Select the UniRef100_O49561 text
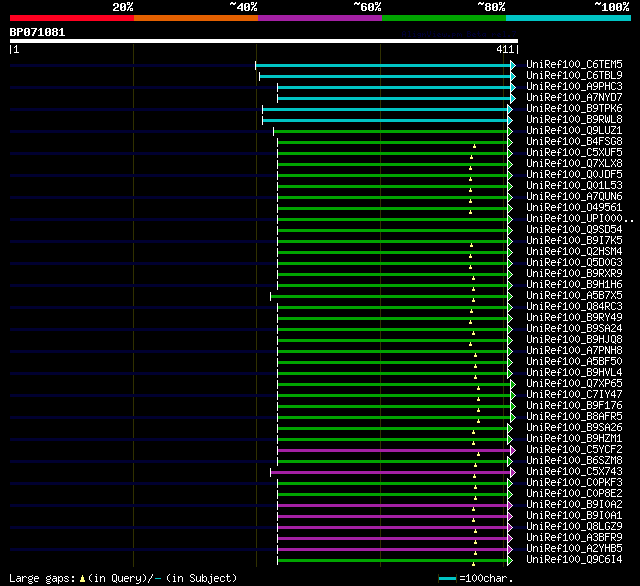Viewport: 640px width, 586px height. click(574, 208)
